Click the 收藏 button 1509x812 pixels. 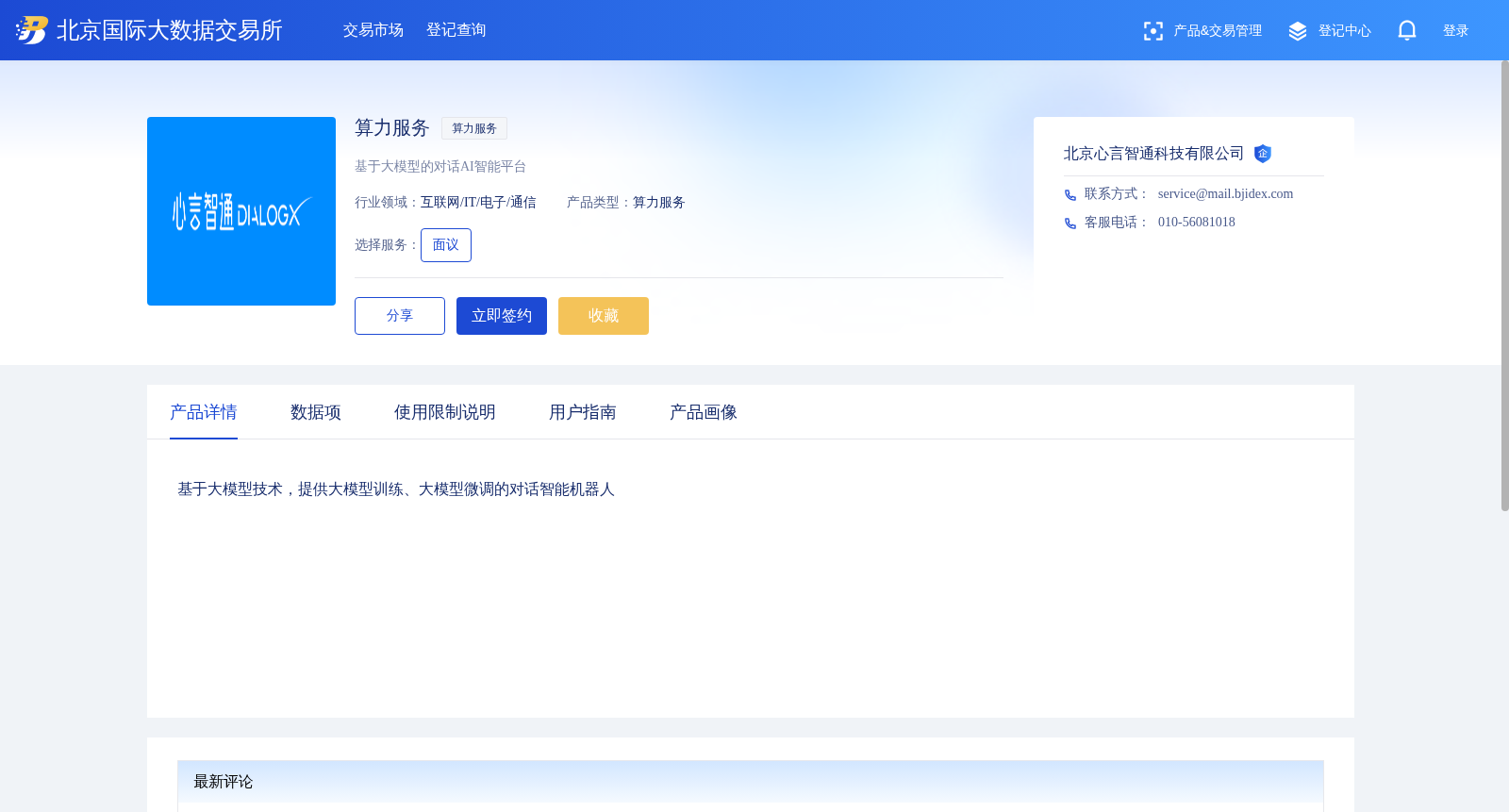[x=604, y=316]
